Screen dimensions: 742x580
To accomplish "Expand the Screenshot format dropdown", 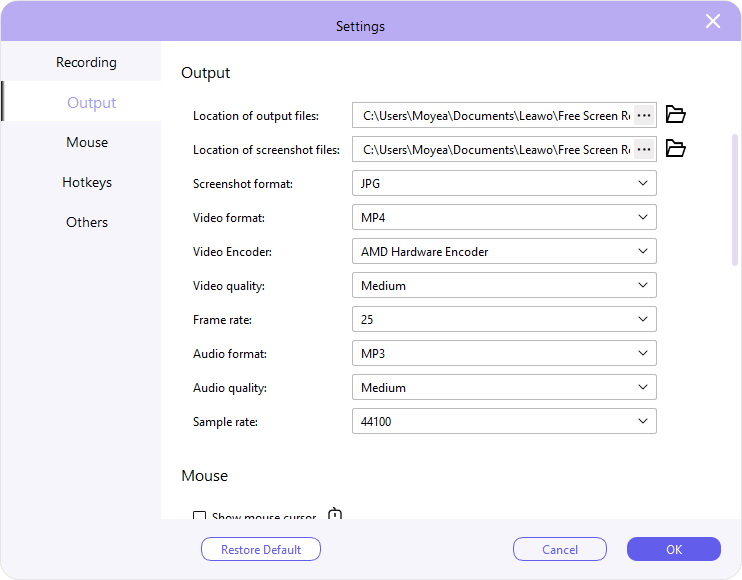I will (504, 184).
